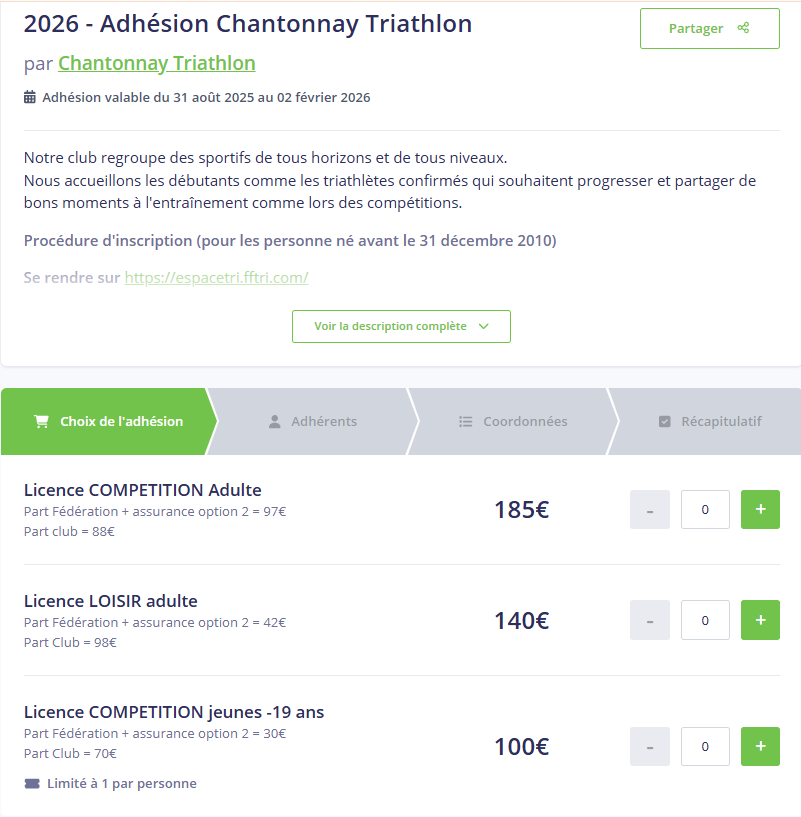Screen dimensions: 801x817
Task: Open the Chantonnay Triathlon organizer link
Action: [x=156, y=63]
